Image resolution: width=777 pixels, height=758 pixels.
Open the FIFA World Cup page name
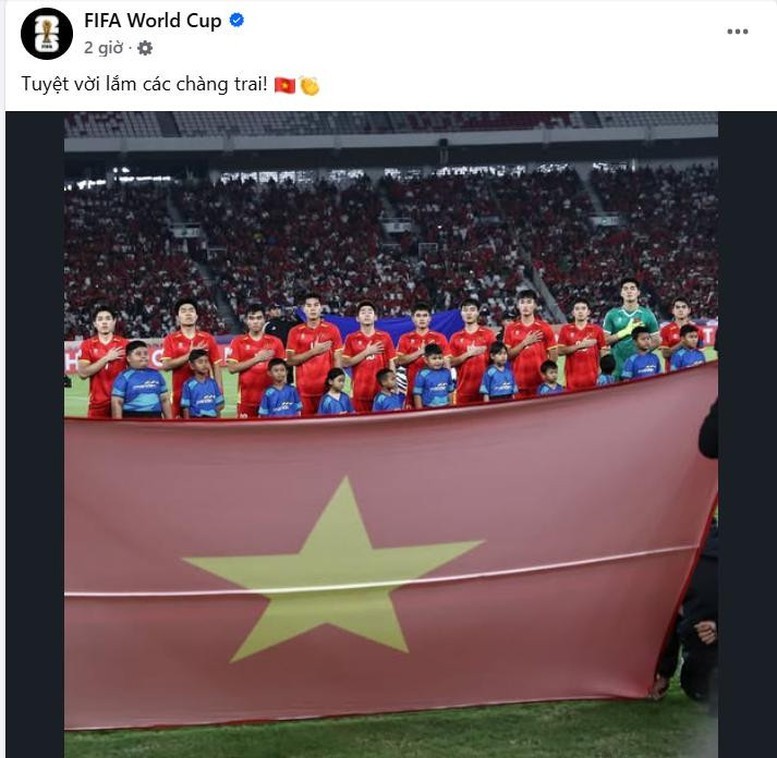point(153,21)
